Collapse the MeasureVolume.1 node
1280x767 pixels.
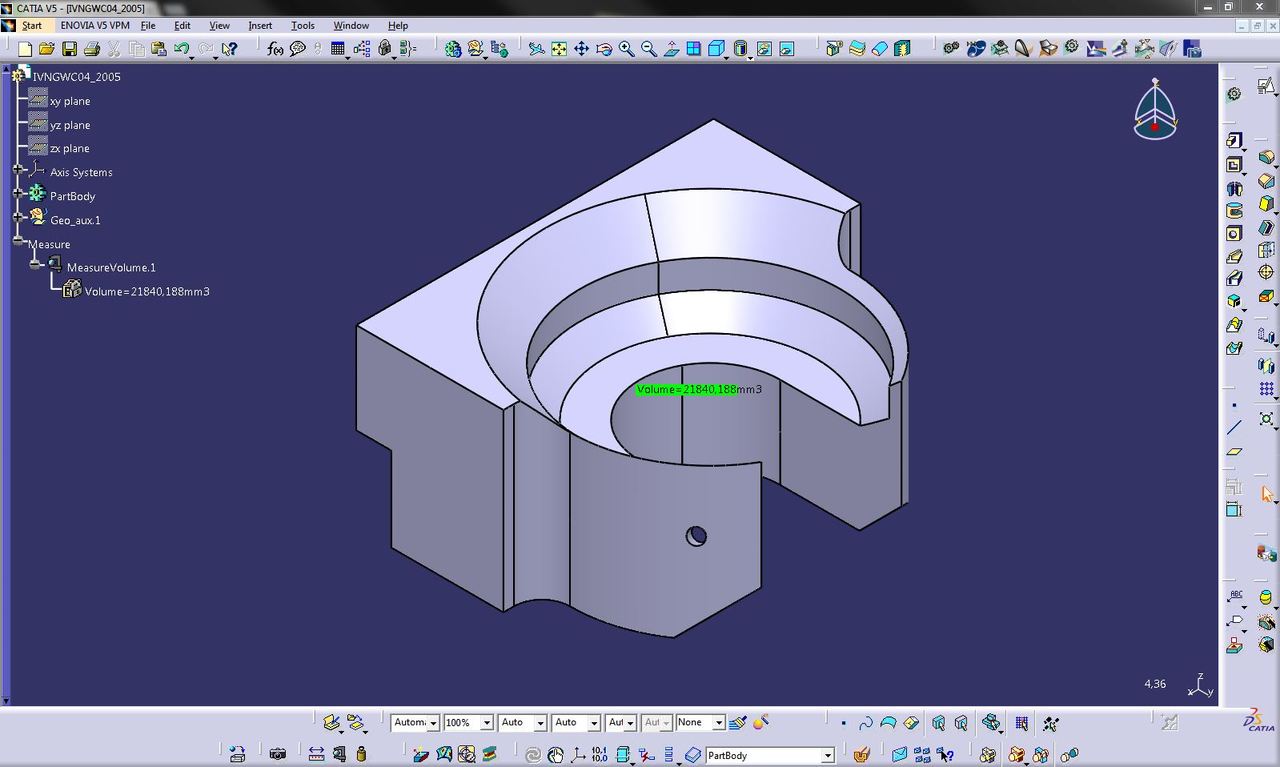point(36,265)
